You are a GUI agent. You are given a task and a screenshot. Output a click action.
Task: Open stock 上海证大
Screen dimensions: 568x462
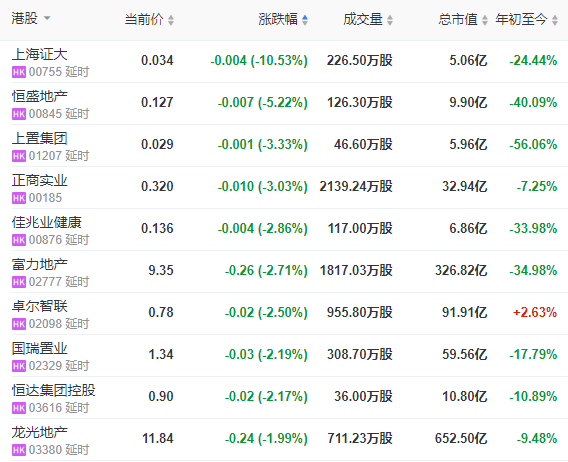[x=39, y=54]
